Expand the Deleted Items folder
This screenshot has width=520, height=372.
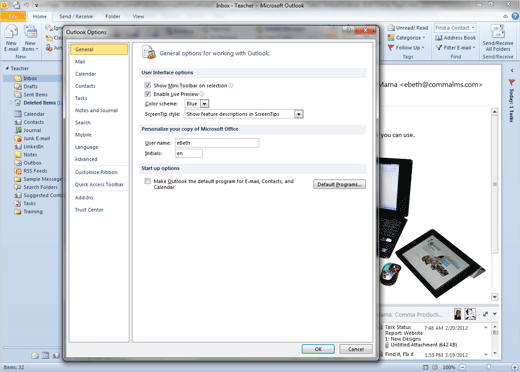11,103
